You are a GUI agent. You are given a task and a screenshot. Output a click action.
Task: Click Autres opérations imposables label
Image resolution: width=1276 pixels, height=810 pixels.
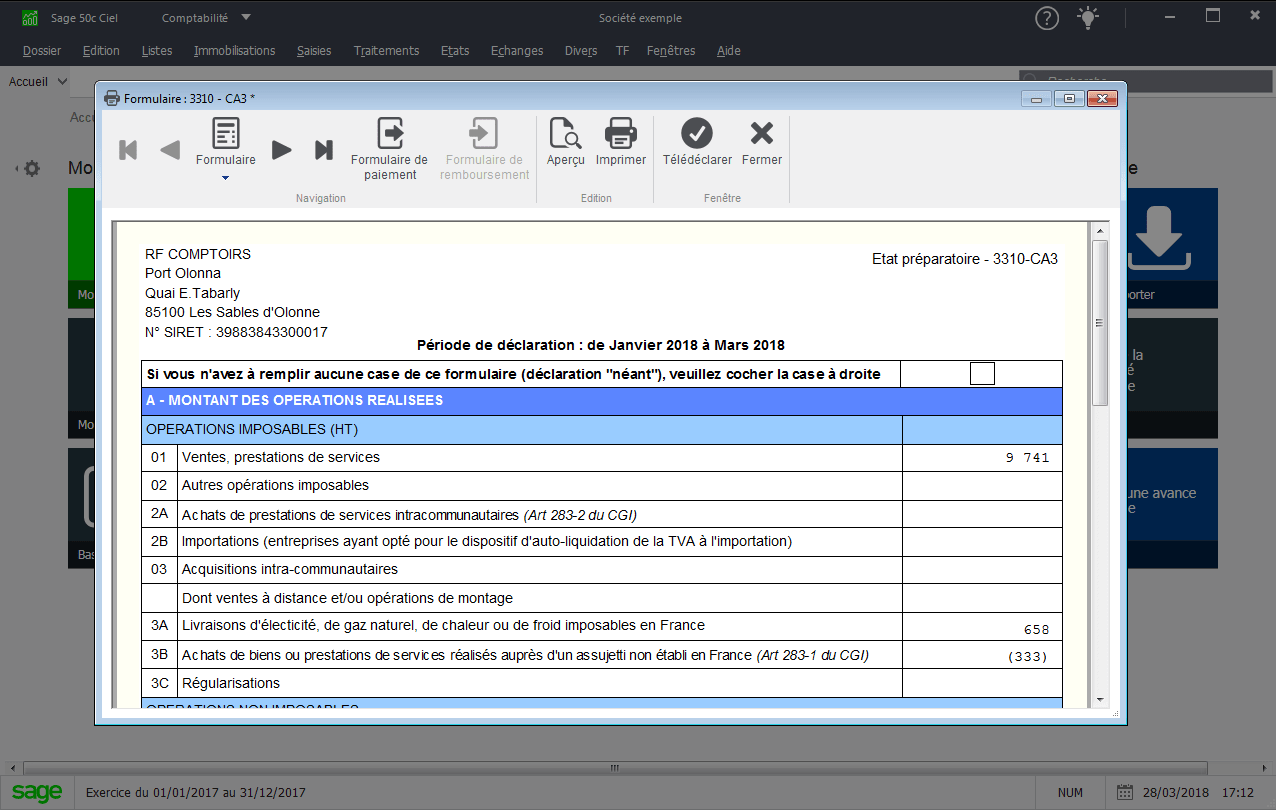[x=275, y=485]
